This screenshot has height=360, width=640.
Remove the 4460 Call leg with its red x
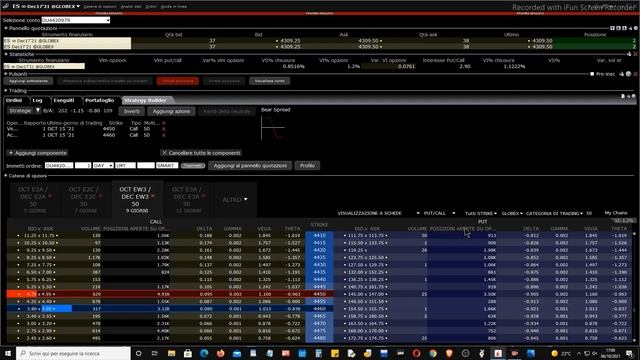(x=164, y=135)
